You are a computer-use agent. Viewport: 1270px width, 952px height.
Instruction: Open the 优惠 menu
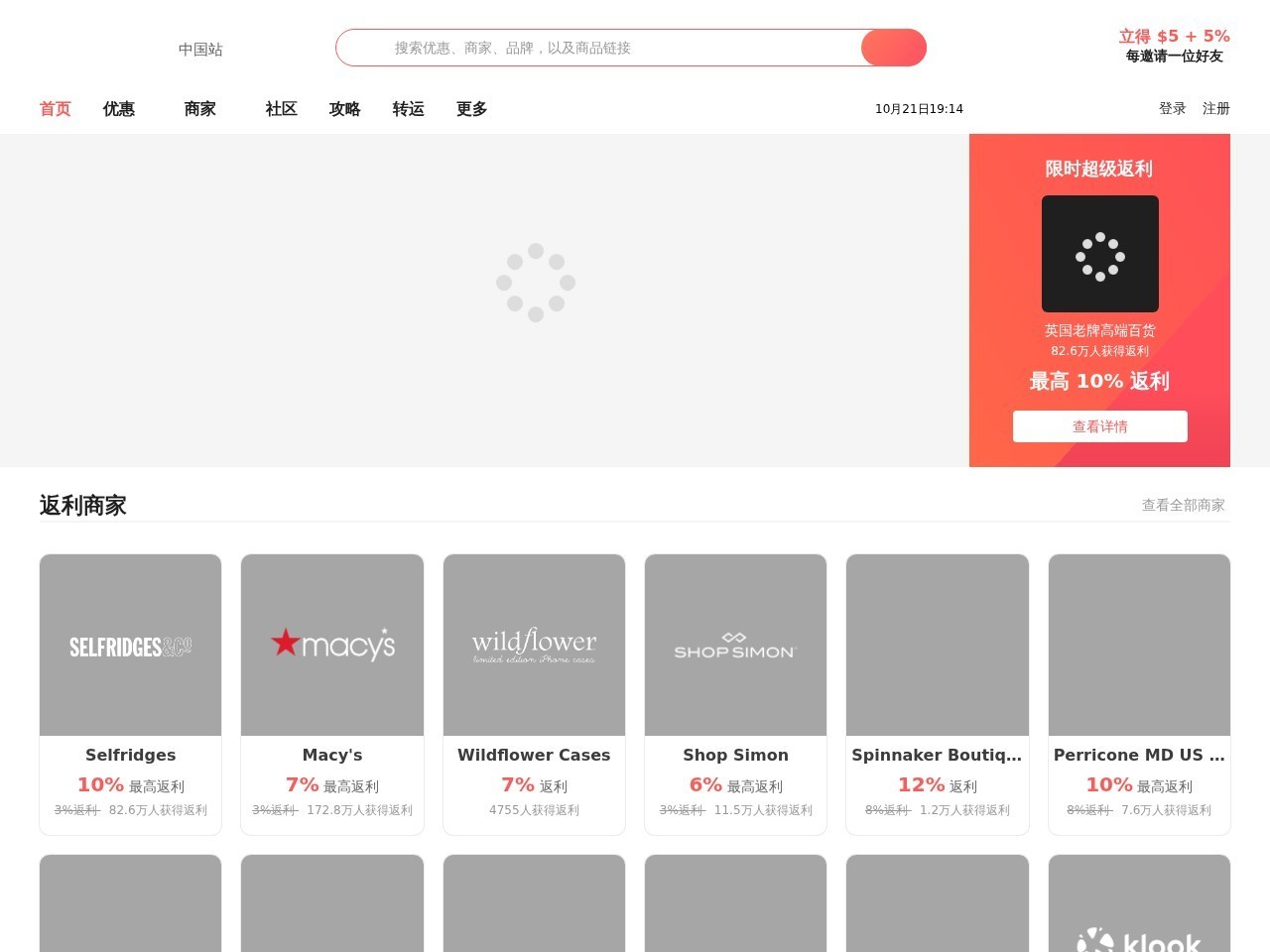tap(119, 109)
